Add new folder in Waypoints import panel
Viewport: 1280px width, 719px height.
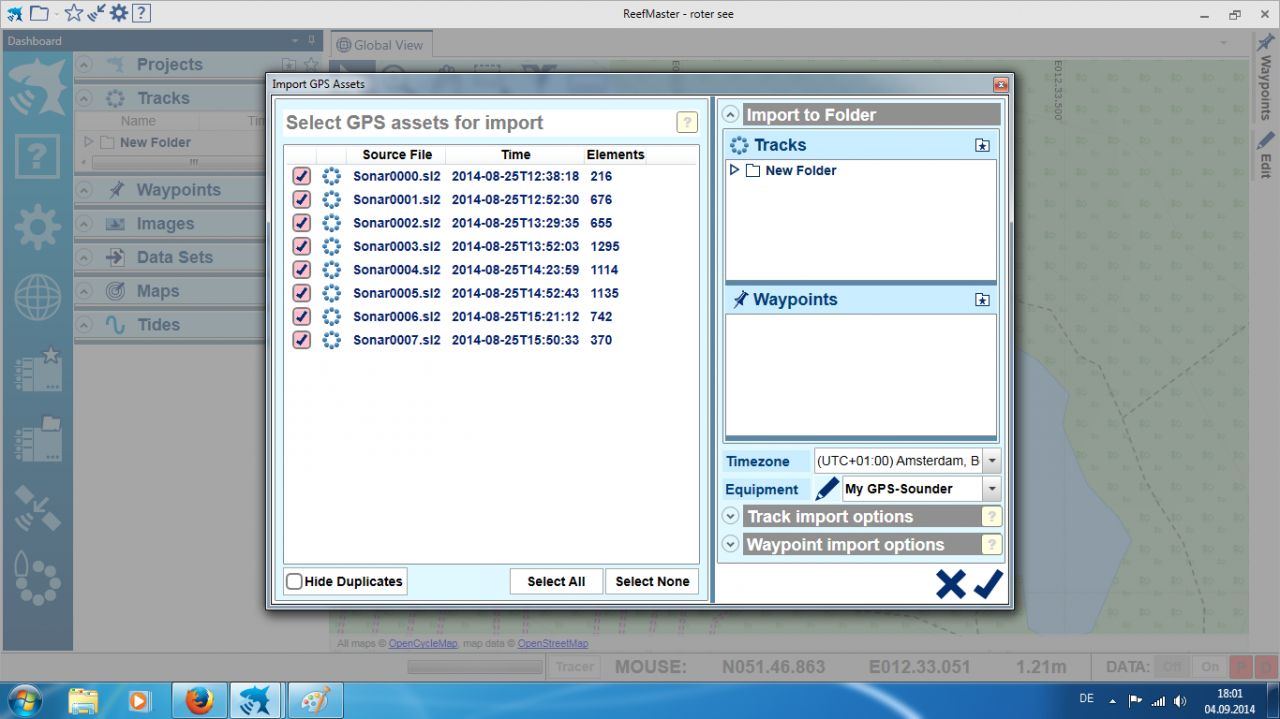tap(982, 300)
